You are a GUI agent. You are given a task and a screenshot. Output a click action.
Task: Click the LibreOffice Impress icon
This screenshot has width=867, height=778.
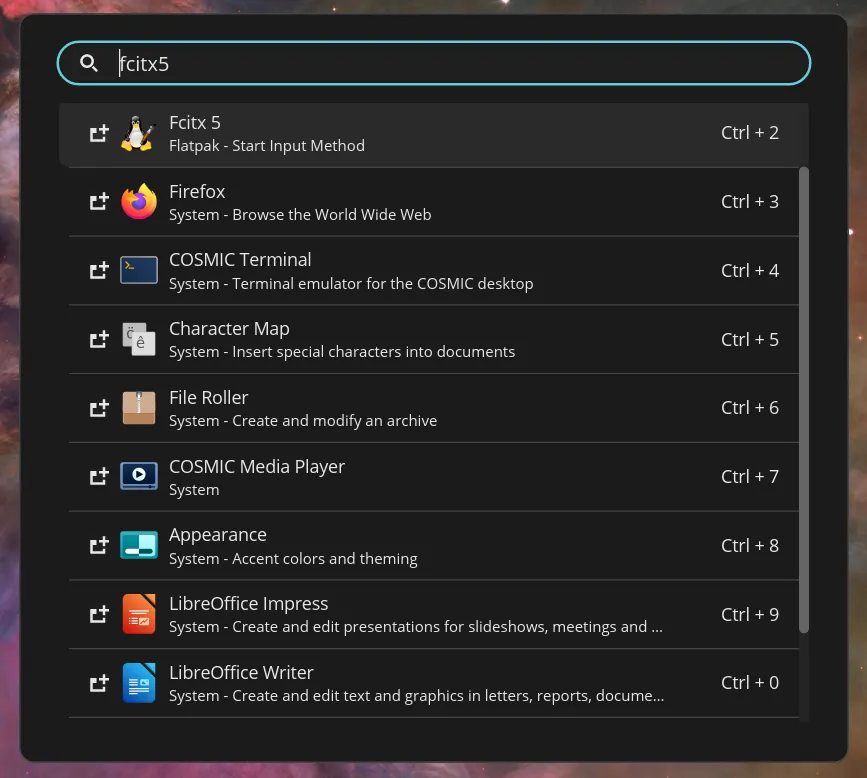pyautogui.click(x=139, y=614)
